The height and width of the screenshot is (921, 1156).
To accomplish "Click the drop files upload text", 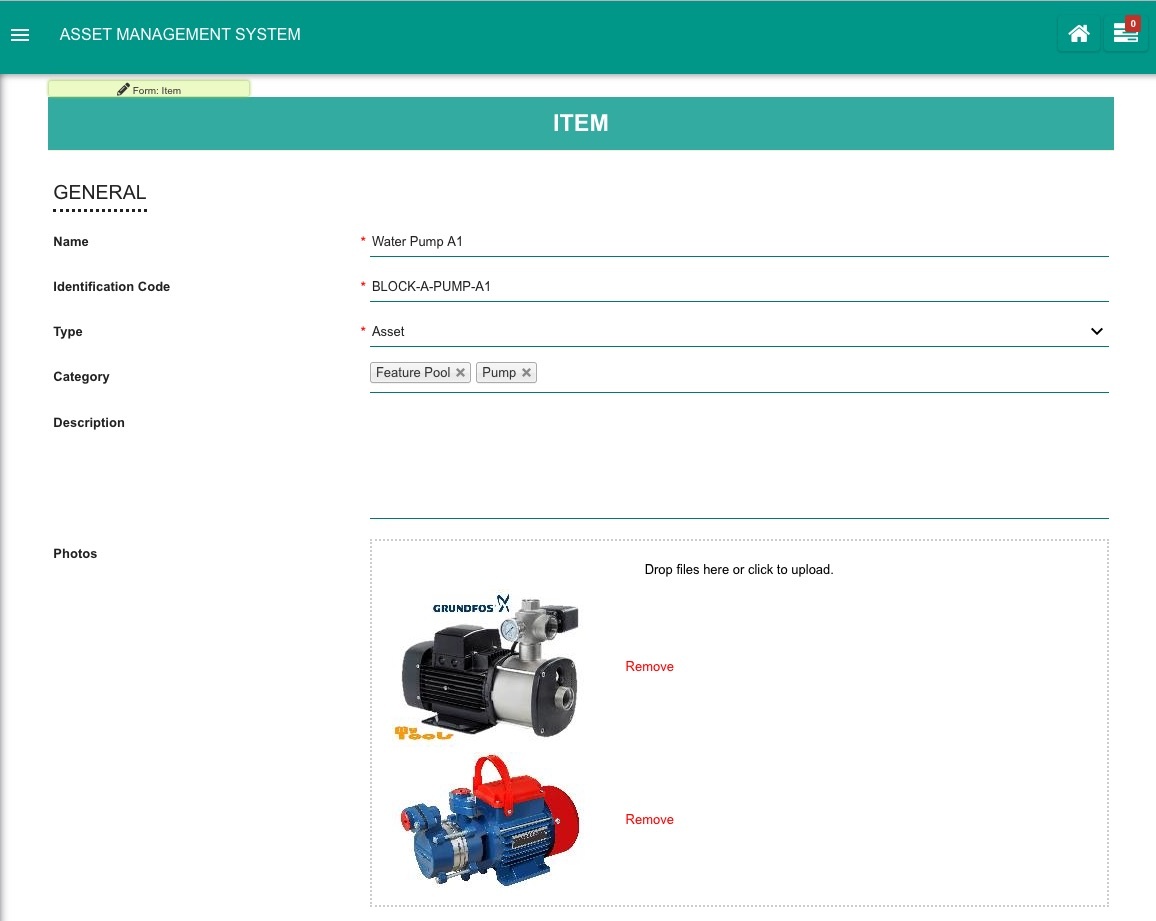I will point(738,570).
